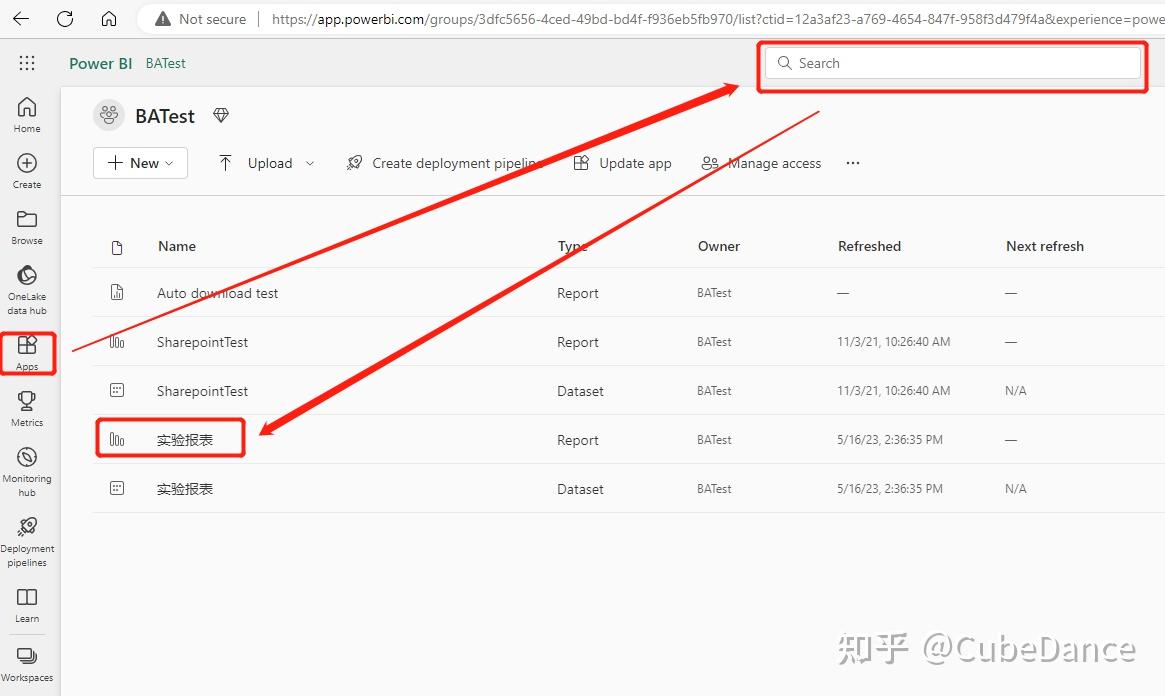Screen dimensions: 1165x696
Task: Click in the Search field
Action: point(950,63)
